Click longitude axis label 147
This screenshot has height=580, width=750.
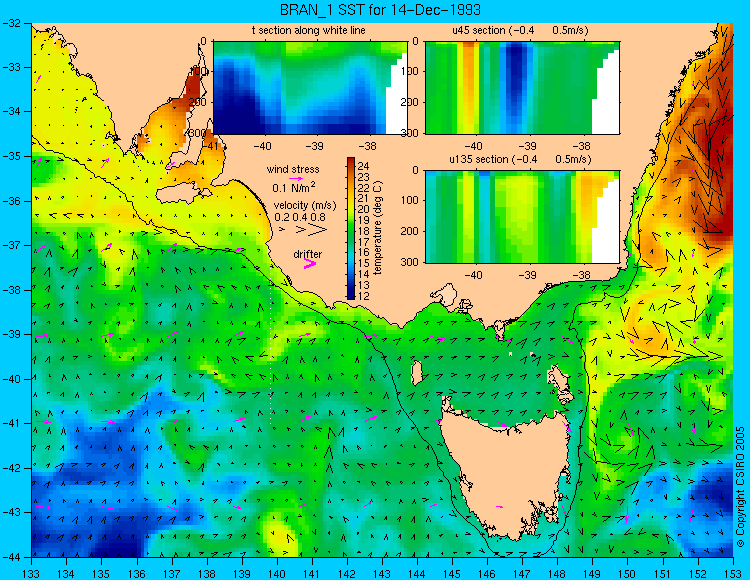pos(522,573)
